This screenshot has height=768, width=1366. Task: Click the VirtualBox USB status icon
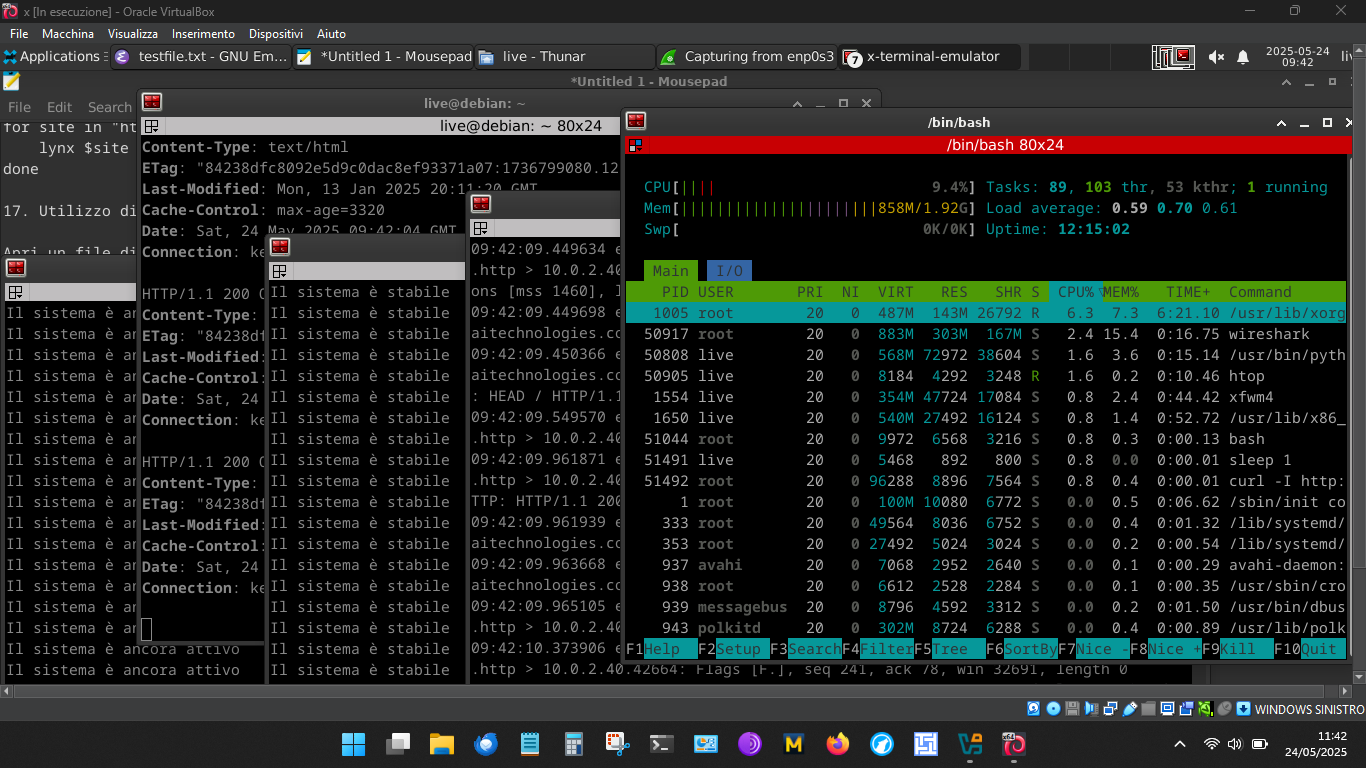(x=1130, y=709)
